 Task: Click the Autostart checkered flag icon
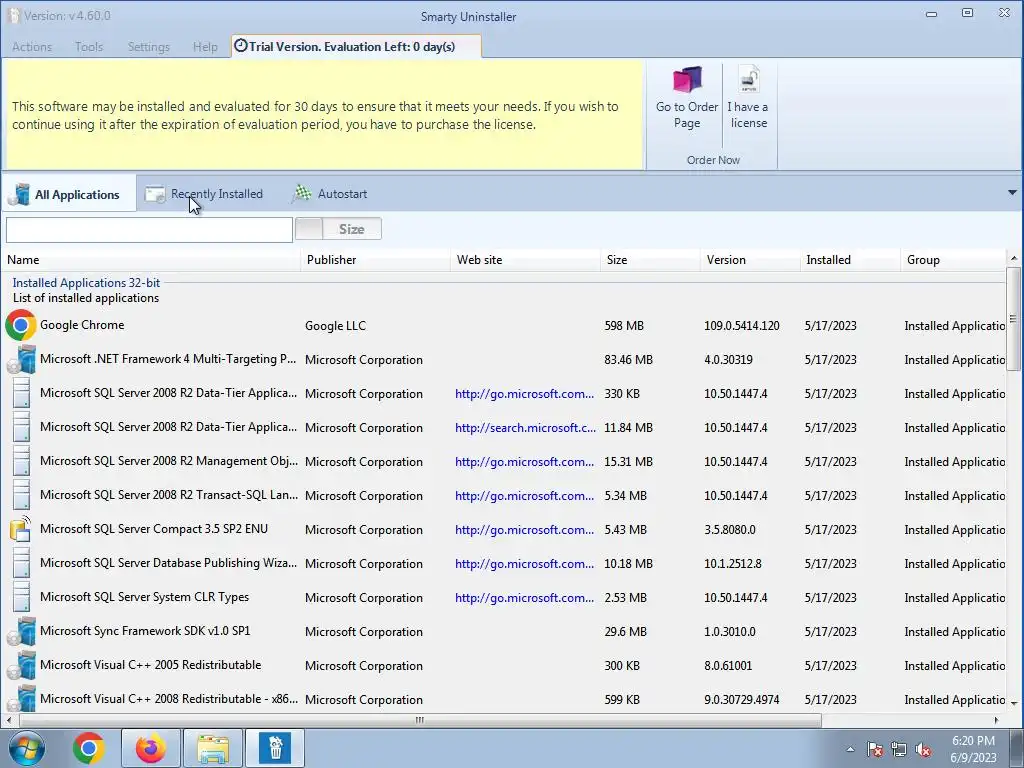tap(301, 193)
